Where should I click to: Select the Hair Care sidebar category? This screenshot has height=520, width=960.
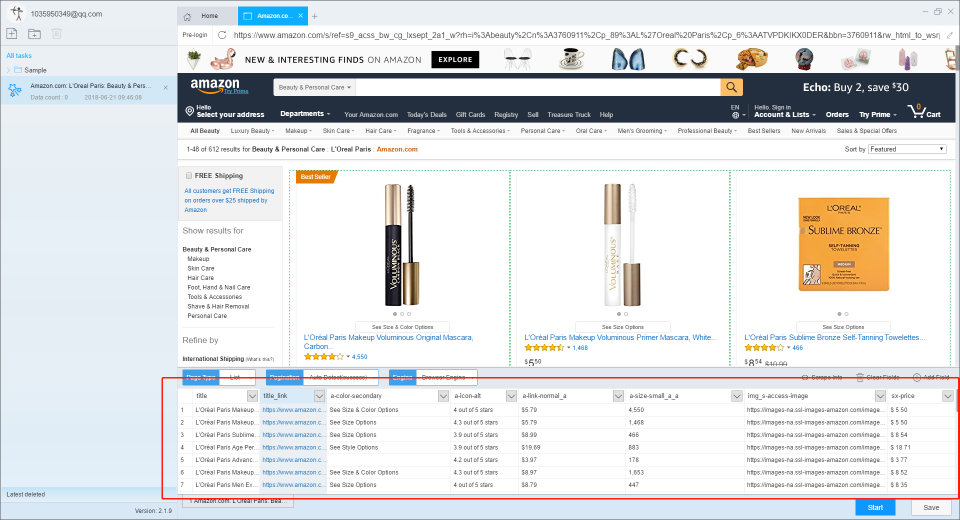pos(200,277)
